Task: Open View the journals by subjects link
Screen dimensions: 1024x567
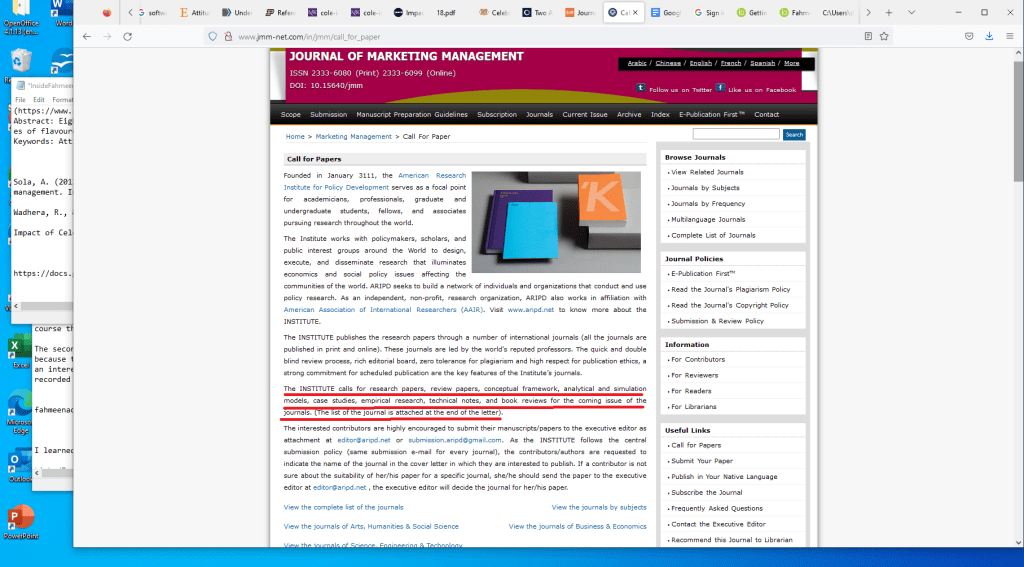Action: pyautogui.click(x=599, y=507)
